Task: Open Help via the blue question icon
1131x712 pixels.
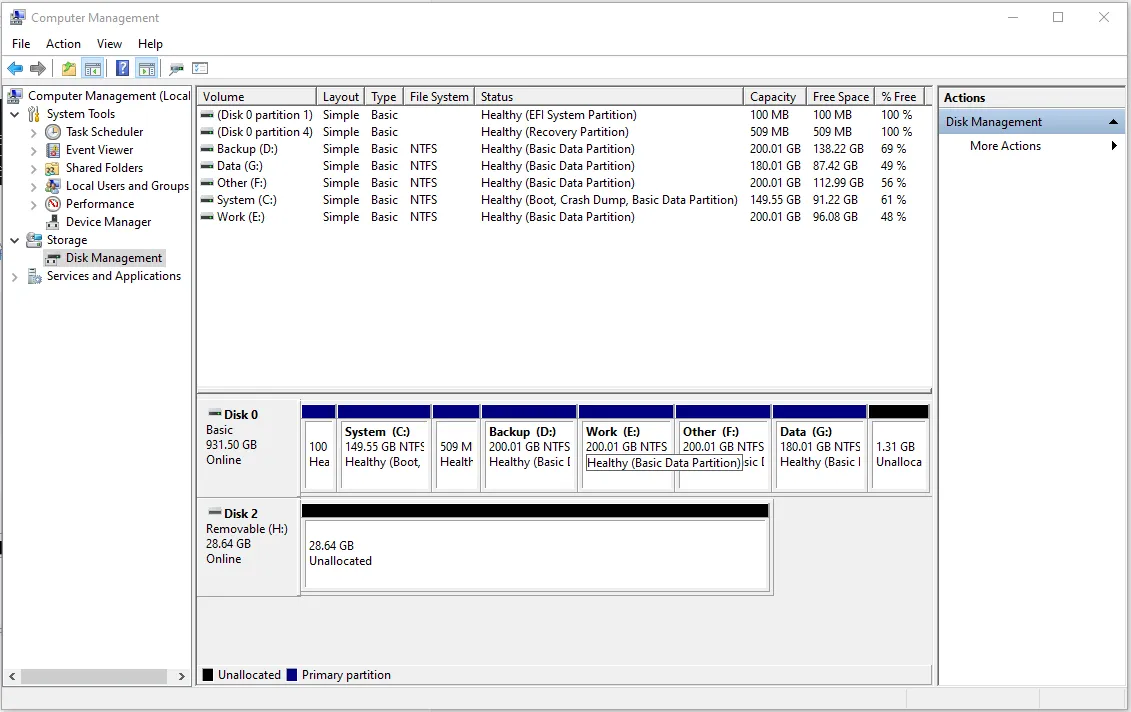Action: tap(123, 69)
